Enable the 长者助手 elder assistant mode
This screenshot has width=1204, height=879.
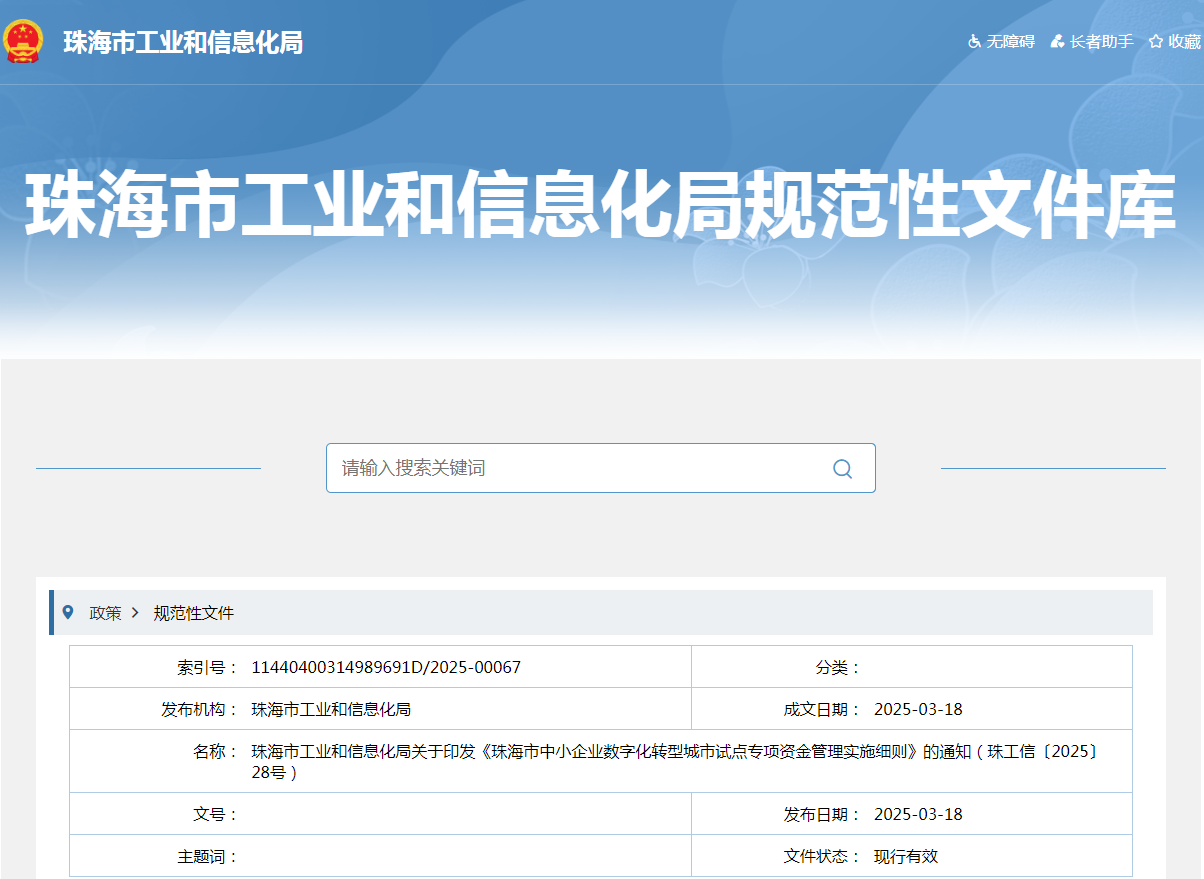(1101, 41)
